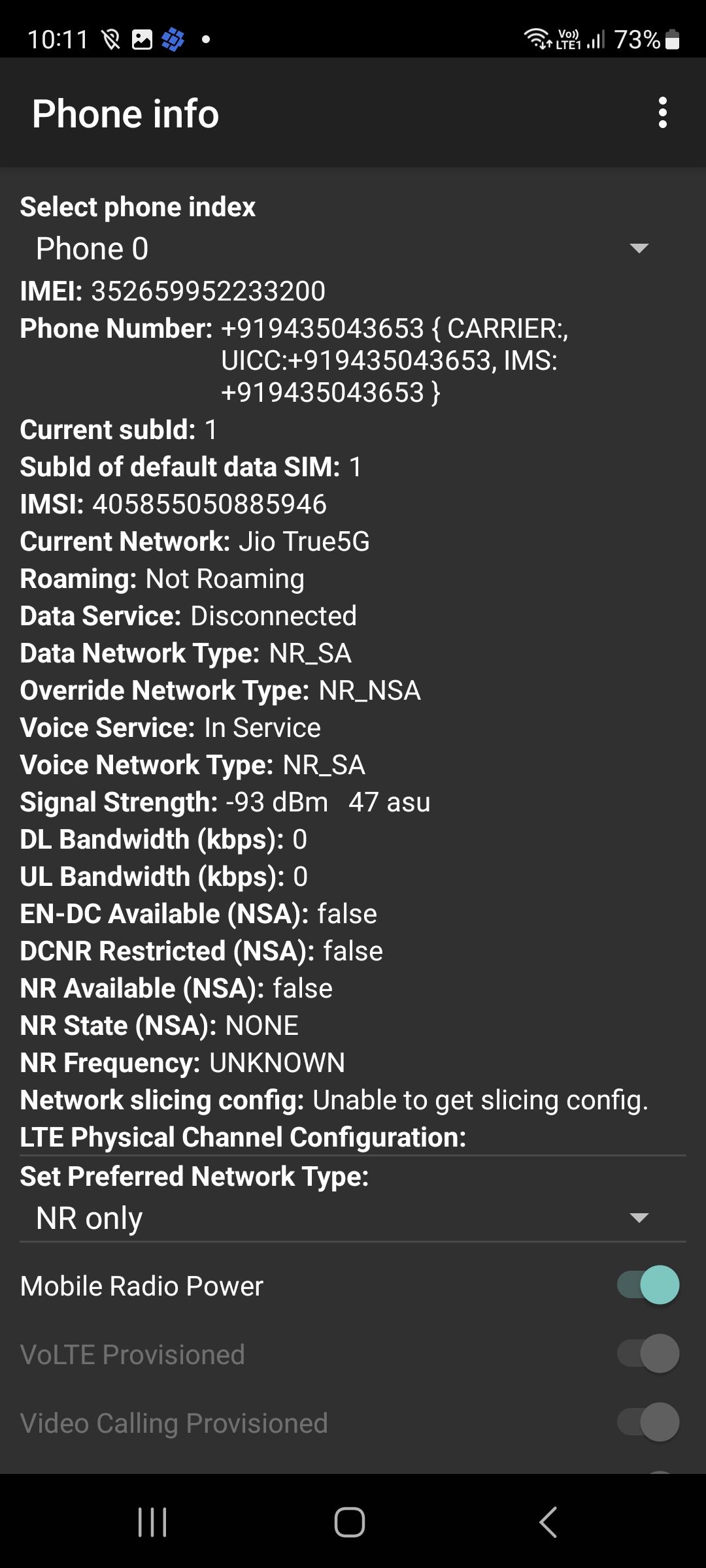Tap the IMEI number value
Image resolution: width=706 pixels, height=1568 pixels.
(208, 291)
